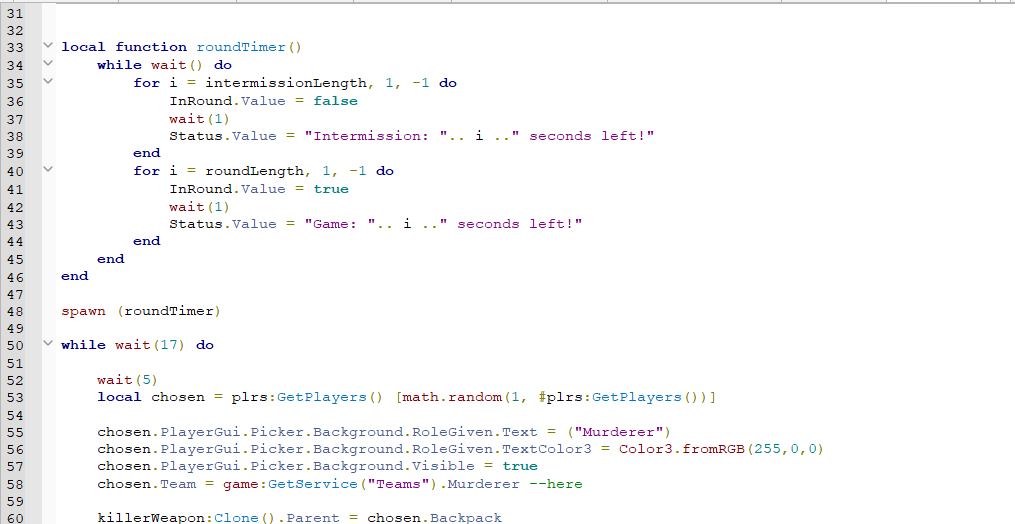Select line number 58 in the gutter
The image size is (1015, 524).
click(15, 484)
